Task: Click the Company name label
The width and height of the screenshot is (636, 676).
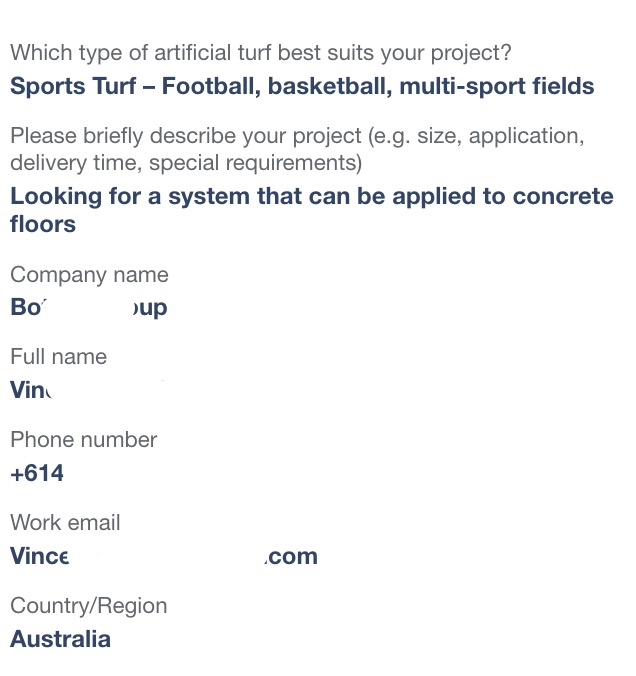Action: [89, 275]
